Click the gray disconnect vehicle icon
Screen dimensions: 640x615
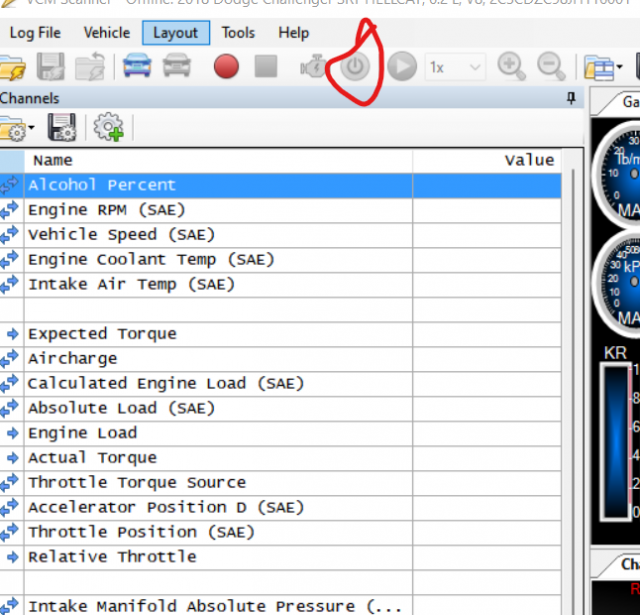tap(175, 67)
